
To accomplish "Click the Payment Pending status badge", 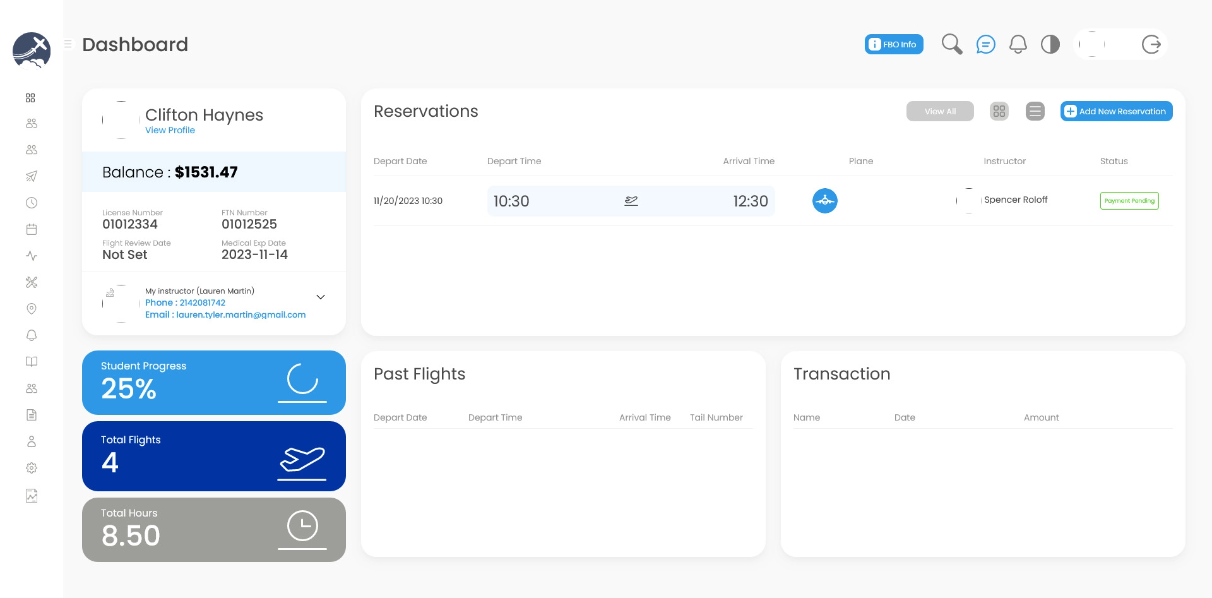I will tap(1129, 201).
